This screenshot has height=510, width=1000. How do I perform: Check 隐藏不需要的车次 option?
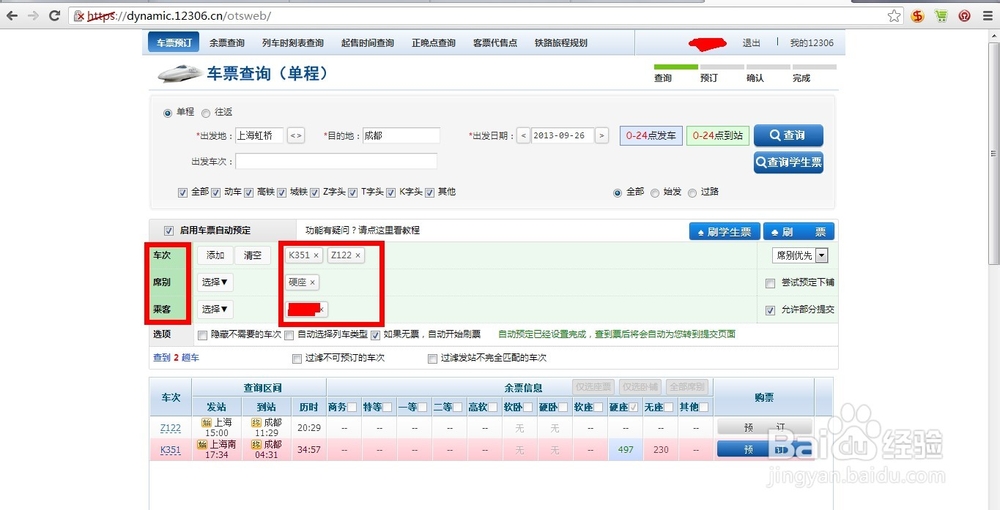[203, 335]
